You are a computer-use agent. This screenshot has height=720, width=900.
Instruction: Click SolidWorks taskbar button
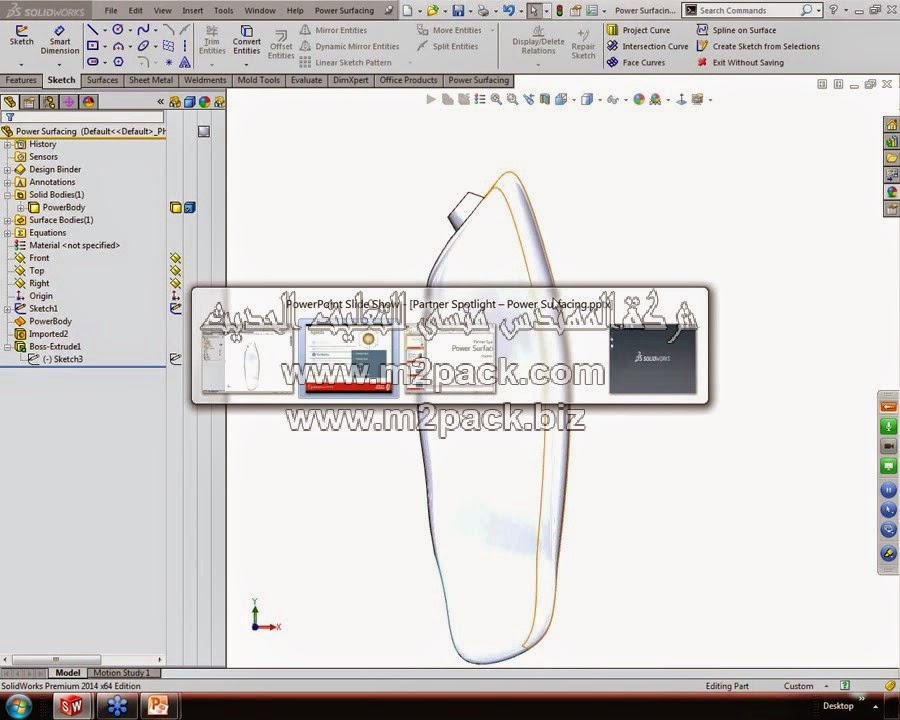[x=71, y=706]
